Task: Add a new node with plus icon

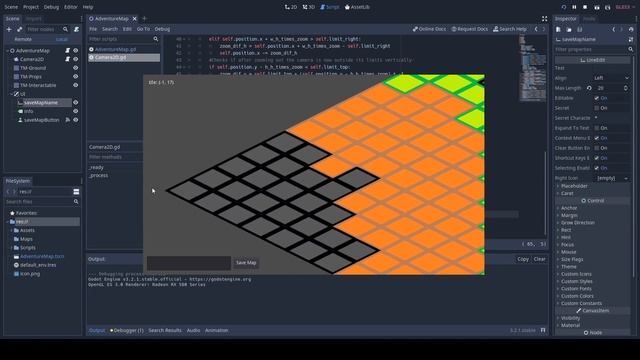Action: pyautogui.click(x=9, y=29)
